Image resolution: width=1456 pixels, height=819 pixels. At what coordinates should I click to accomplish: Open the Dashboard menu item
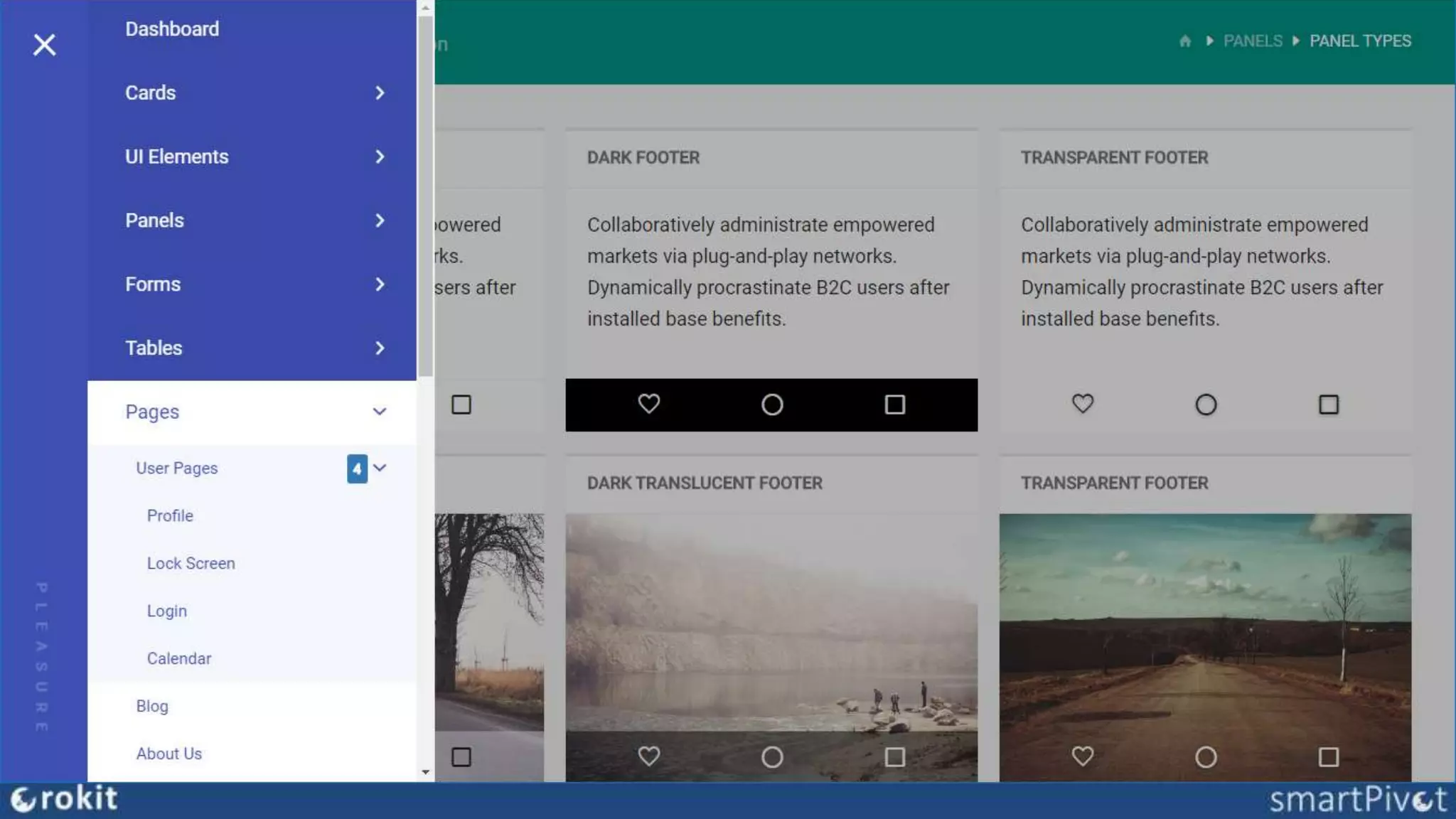point(172,29)
